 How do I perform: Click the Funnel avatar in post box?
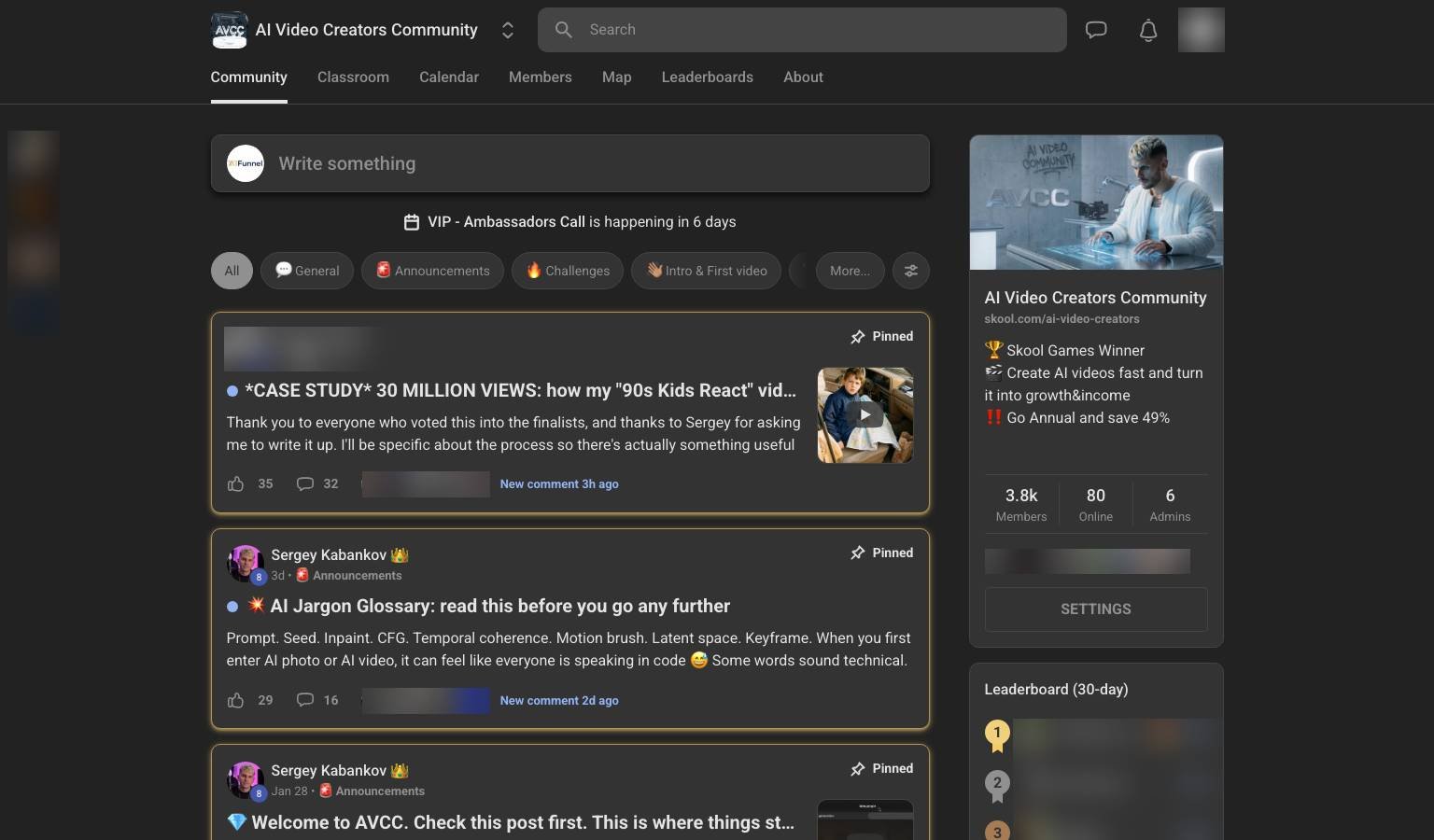click(246, 163)
